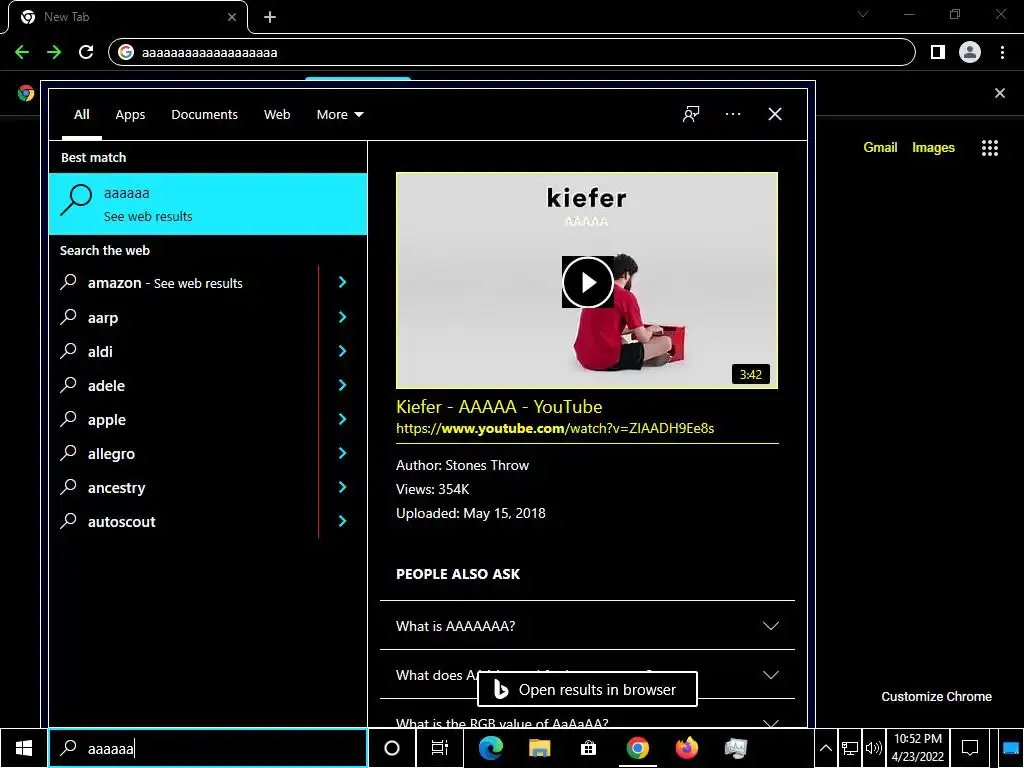Open Windows Start menu
The width and height of the screenshot is (1024, 768).
(24, 748)
